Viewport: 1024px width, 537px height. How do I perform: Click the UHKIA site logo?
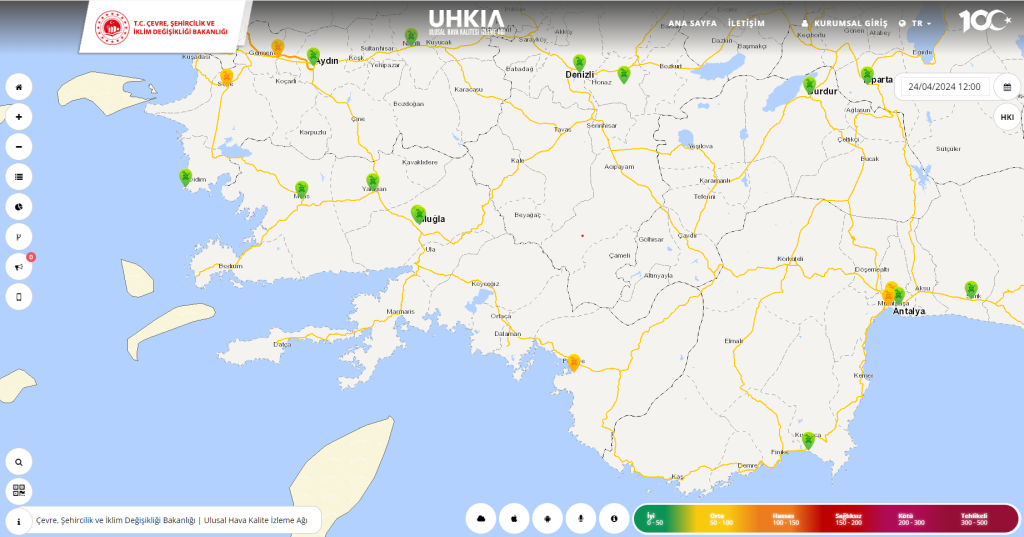pyautogui.click(x=466, y=22)
